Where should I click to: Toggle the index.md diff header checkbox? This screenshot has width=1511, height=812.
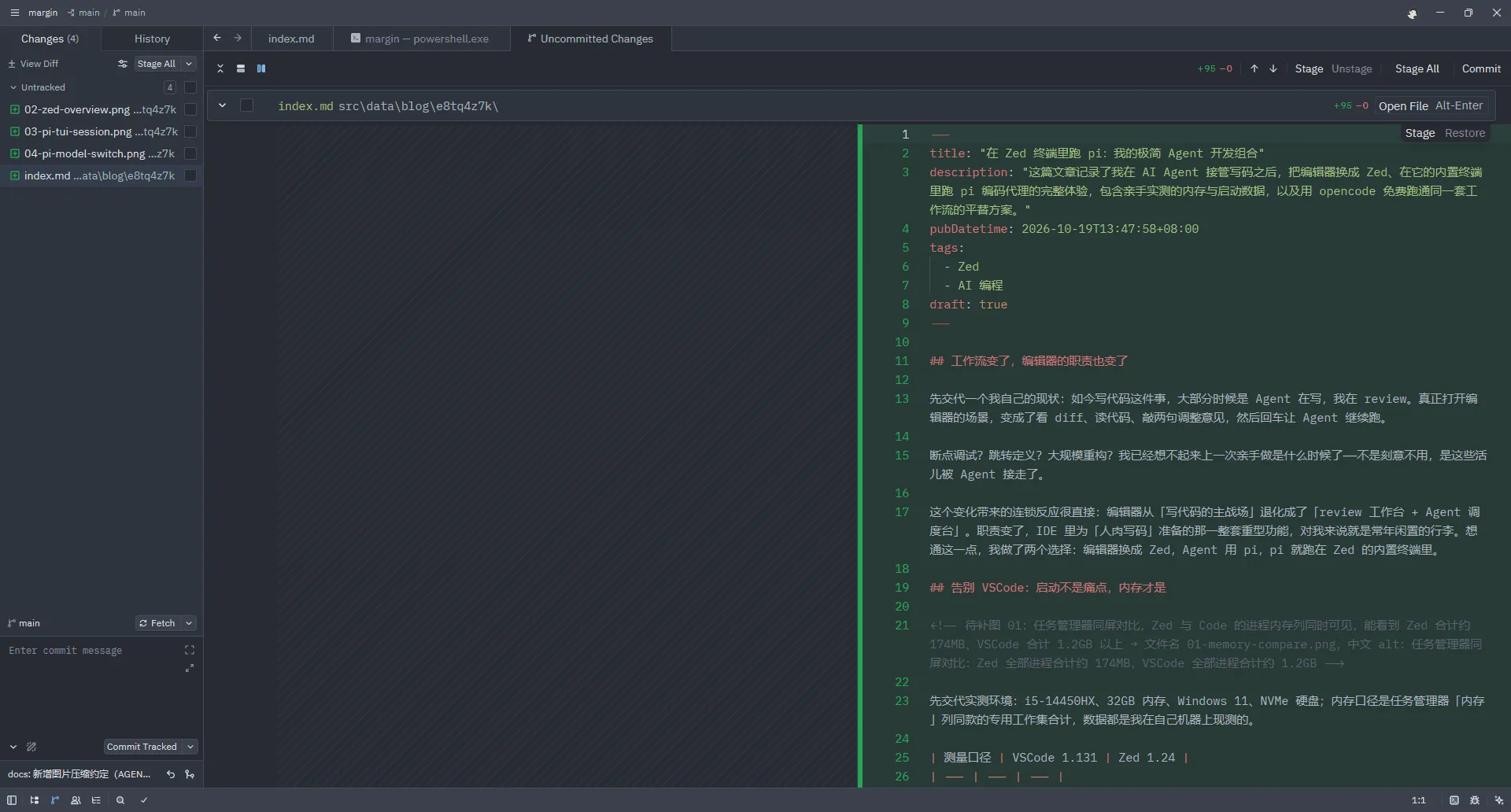(x=247, y=105)
